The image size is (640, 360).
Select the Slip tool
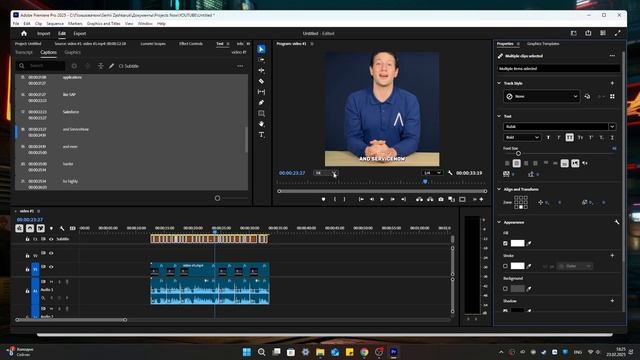[262, 92]
